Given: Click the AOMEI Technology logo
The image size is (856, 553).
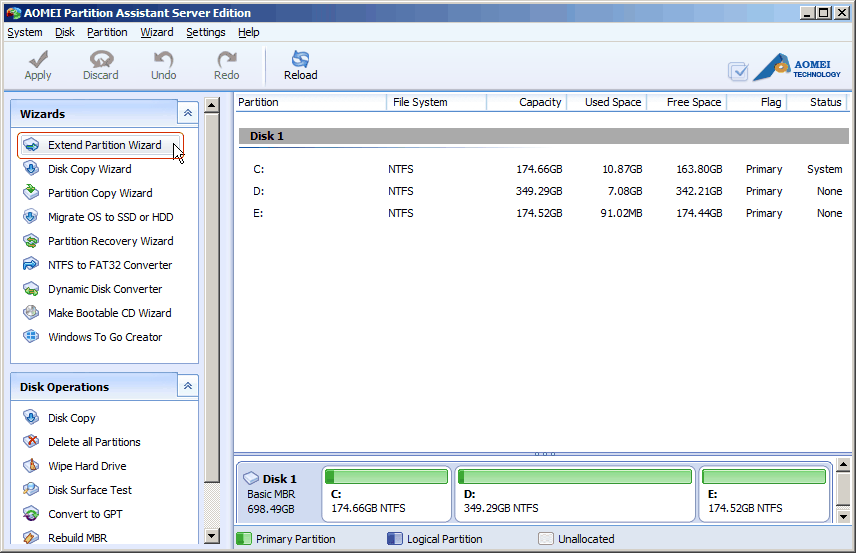Looking at the screenshot, I should point(797,68).
